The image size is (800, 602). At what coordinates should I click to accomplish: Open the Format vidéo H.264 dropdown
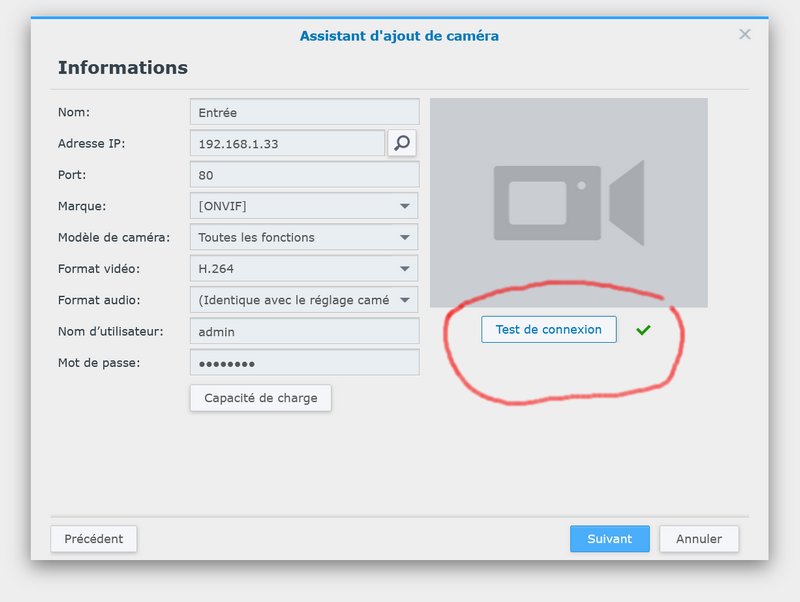304,268
